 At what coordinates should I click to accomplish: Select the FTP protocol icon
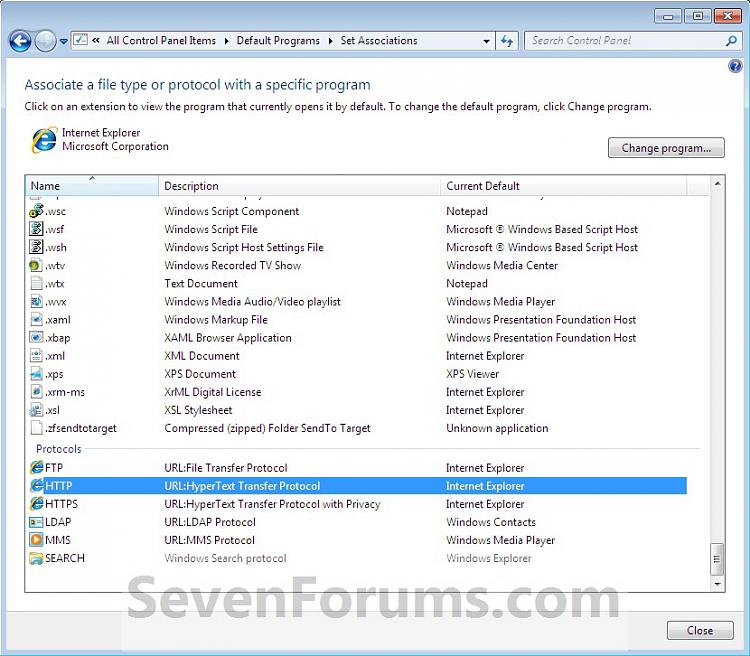coord(36,467)
